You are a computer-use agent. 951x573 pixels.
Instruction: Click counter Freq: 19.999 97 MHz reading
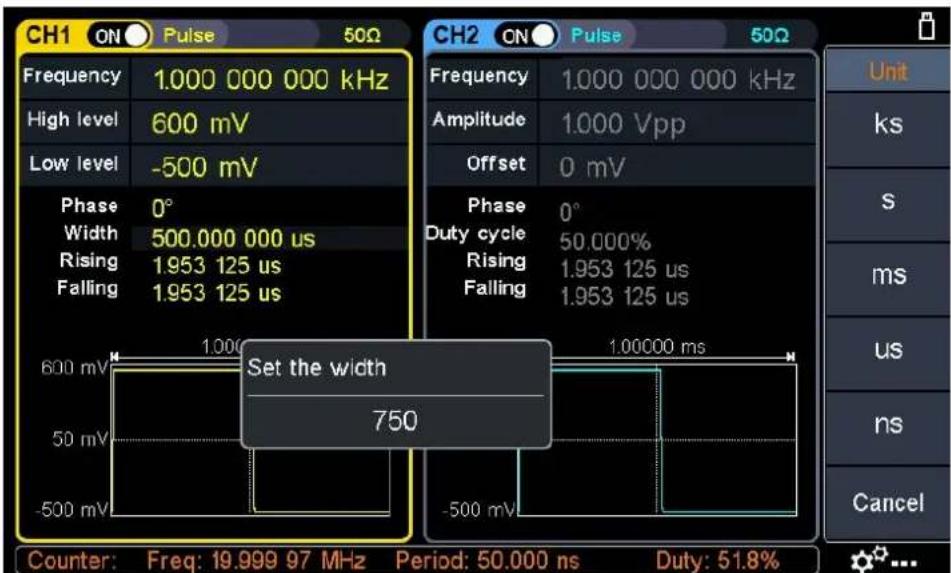255,560
